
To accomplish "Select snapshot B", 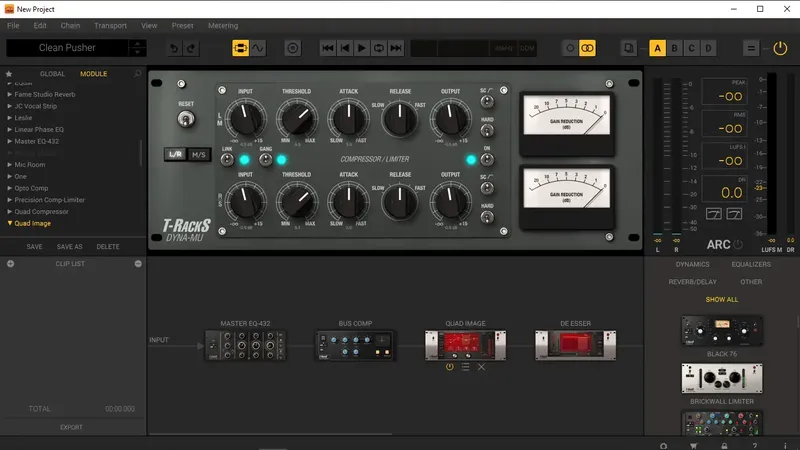I will pyautogui.click(x=674, y=48).
